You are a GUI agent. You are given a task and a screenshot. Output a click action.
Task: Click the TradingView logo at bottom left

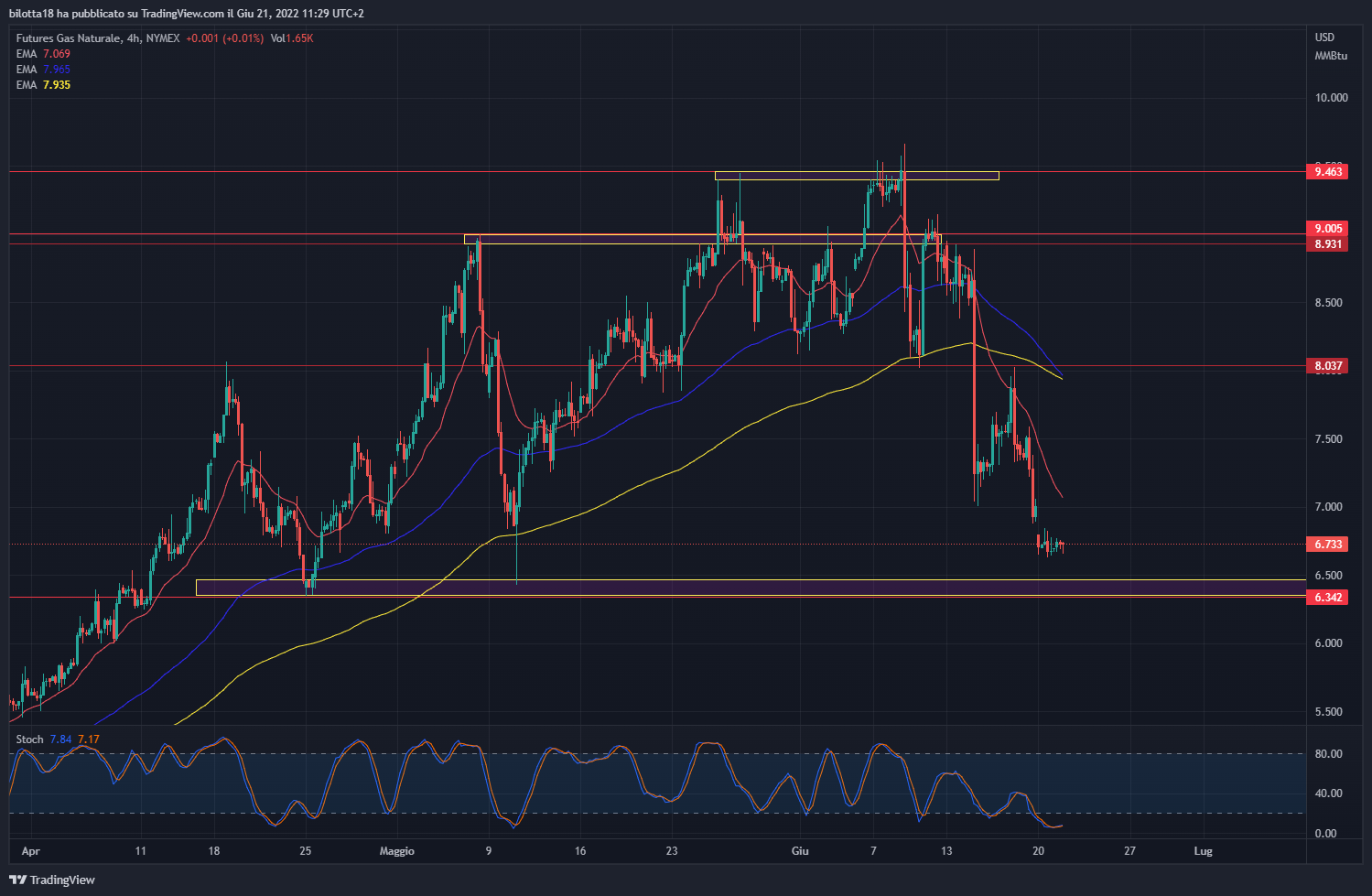(x=52, y=880)
